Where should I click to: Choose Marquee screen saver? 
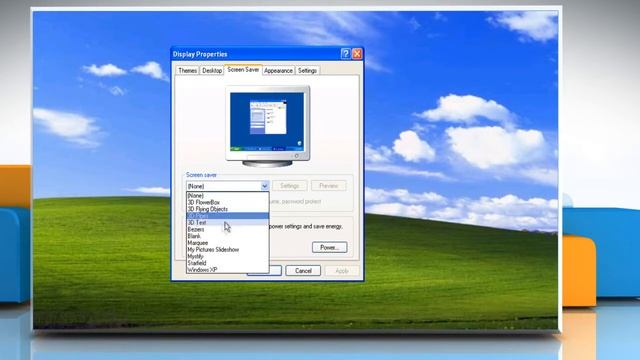[x=227, y=243]
